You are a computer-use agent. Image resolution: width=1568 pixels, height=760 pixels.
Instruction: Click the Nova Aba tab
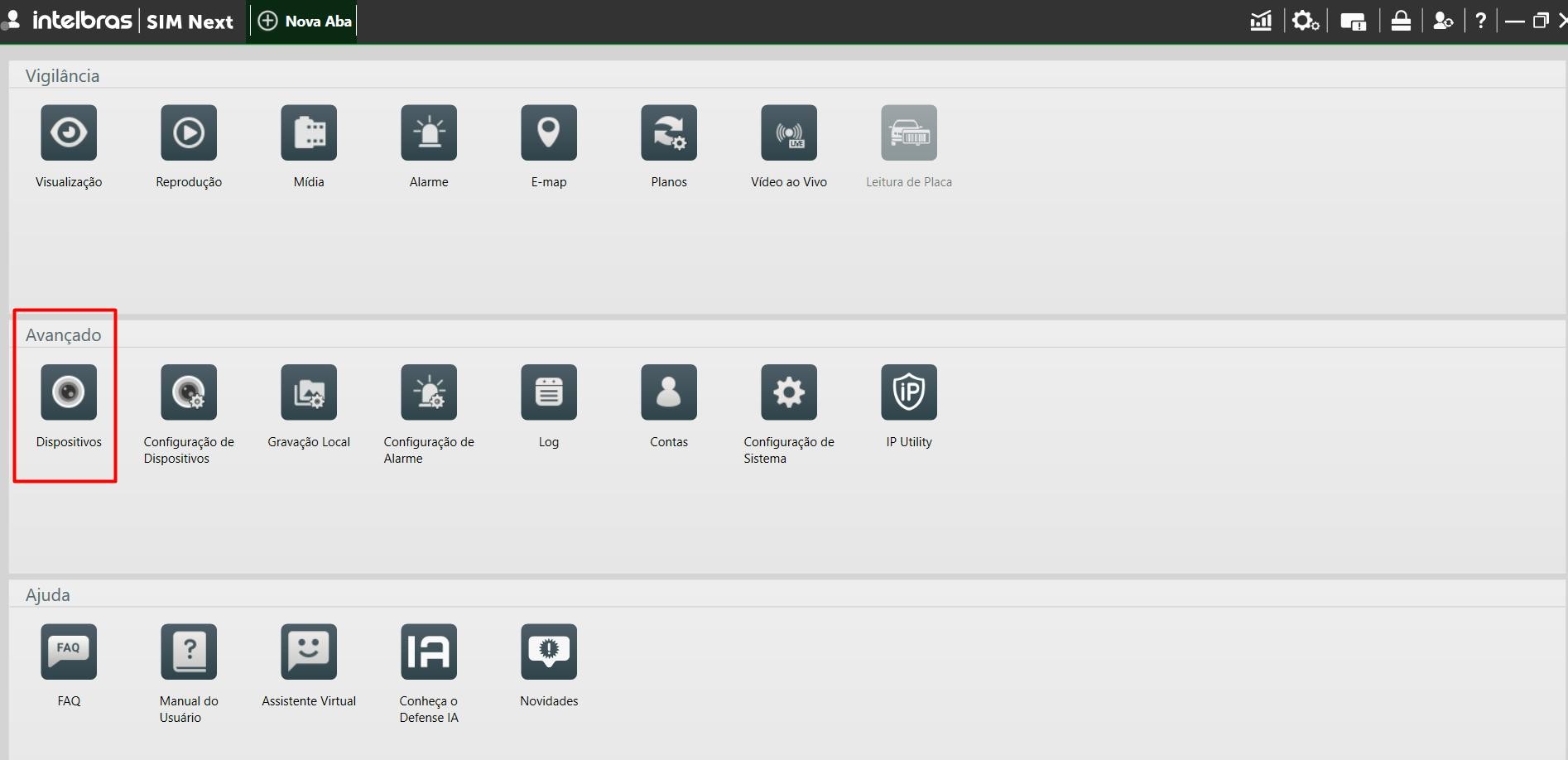pyautogui.click(x=304, y=22)
